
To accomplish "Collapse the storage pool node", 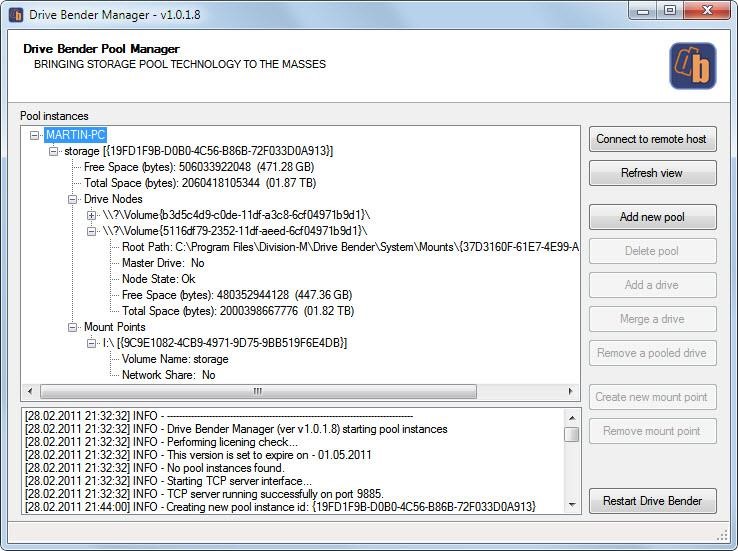I will 55,151.
